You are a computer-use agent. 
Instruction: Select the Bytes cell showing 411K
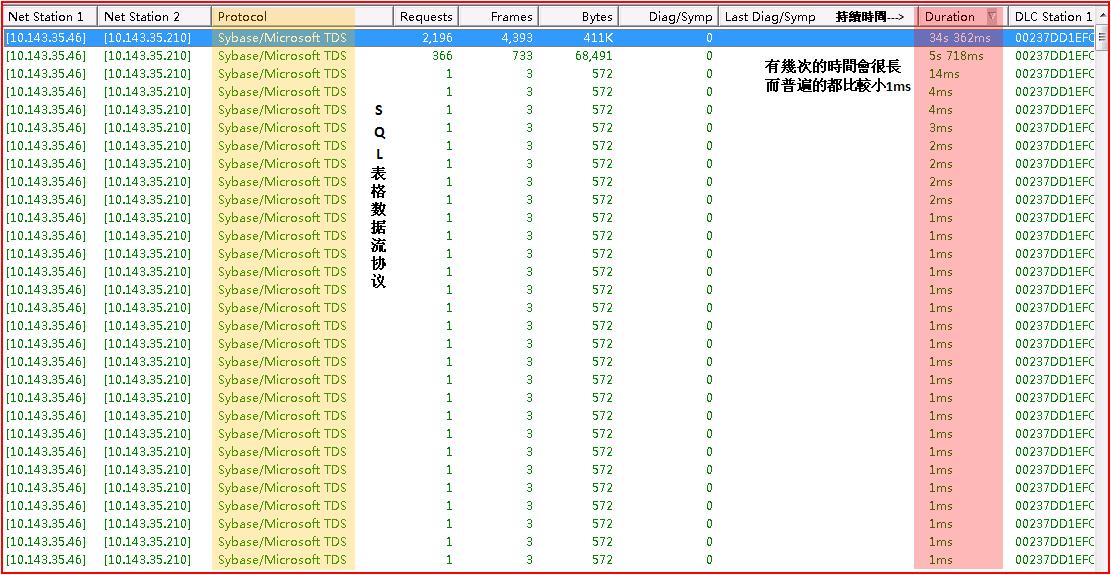tap(597, 38)
